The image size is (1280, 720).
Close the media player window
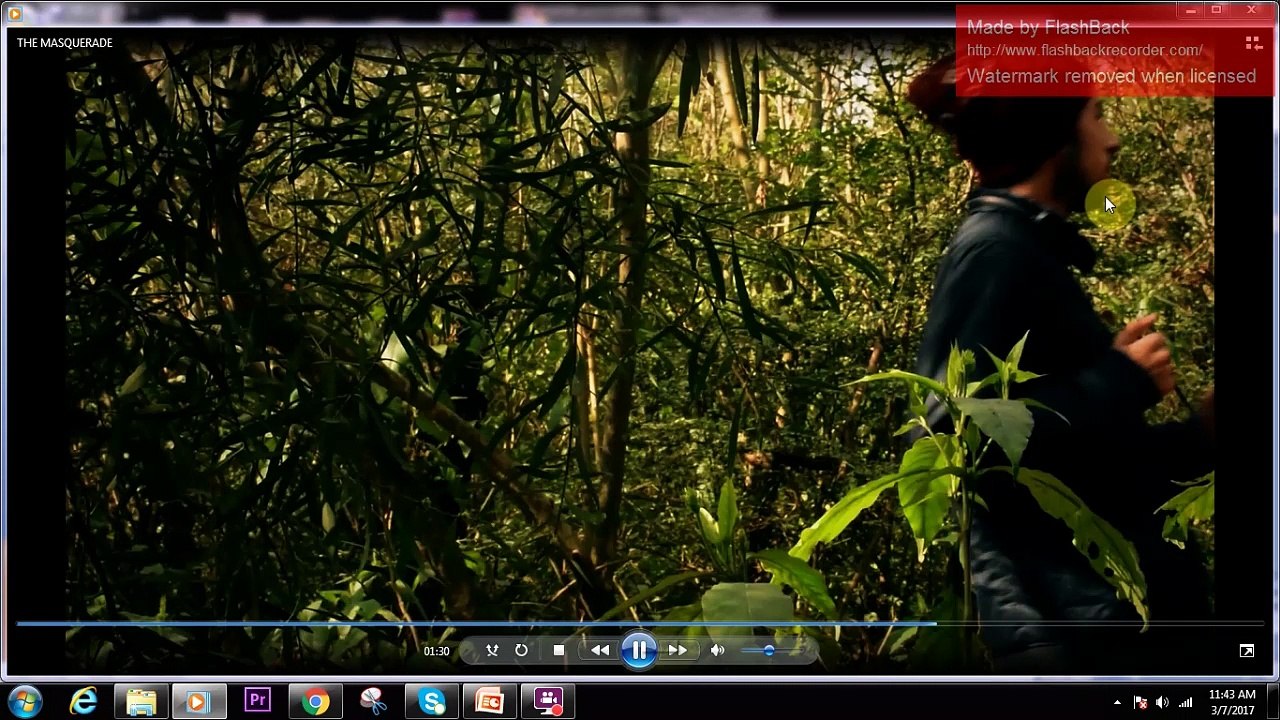coord(1251,10)
